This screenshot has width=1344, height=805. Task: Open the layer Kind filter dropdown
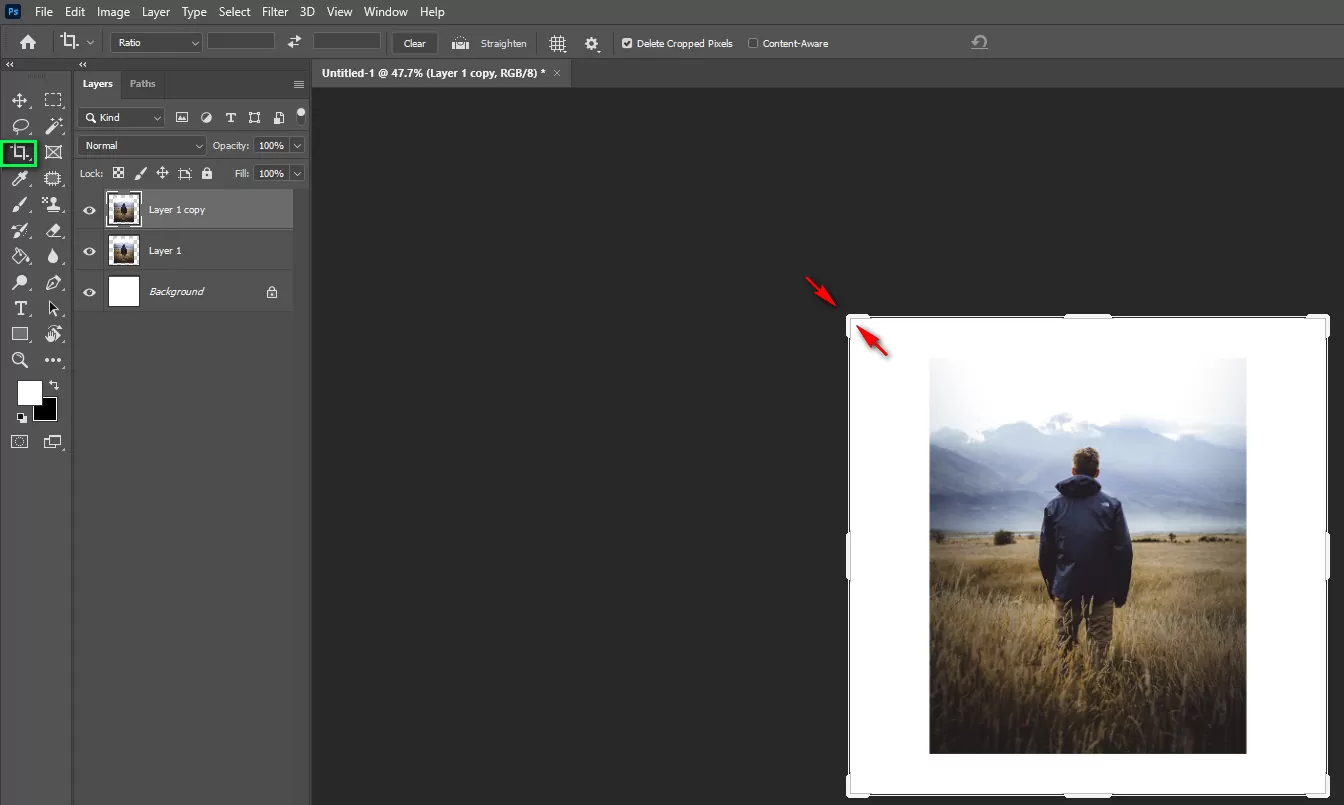pyautogui.click(x=122, y=117)
